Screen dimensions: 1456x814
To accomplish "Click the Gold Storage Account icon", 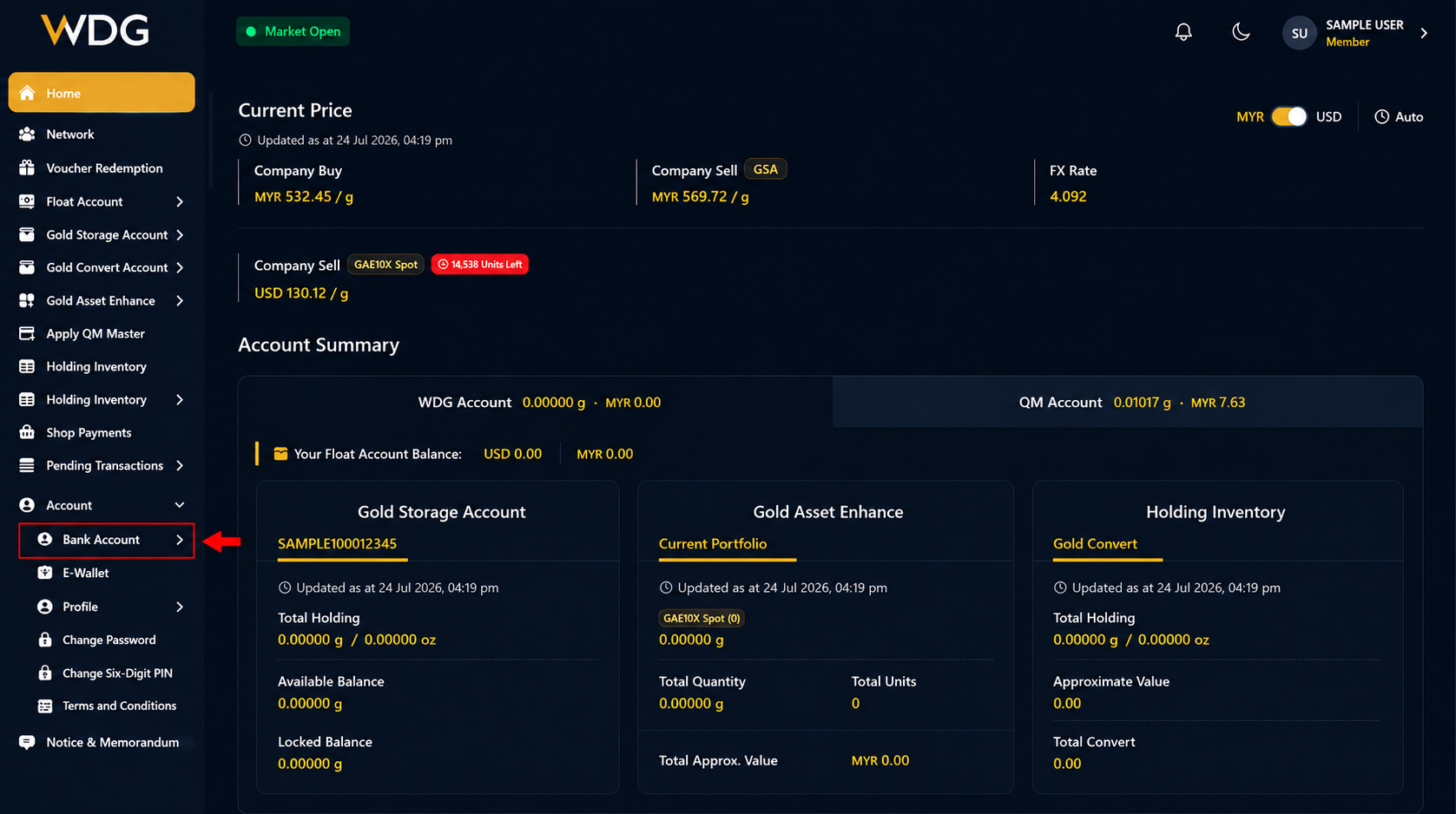I will [x=27, y=234].
